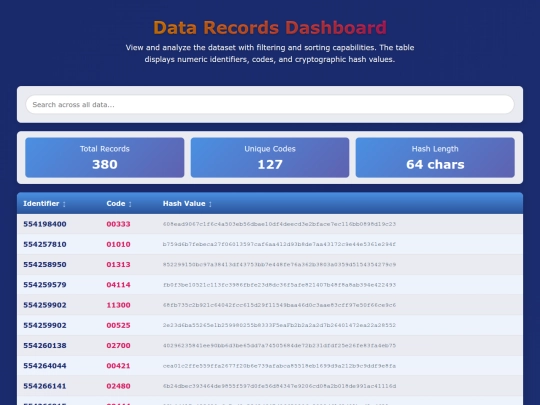Click the sort arrows beside Identifier
Viewport: 540px width, 405px height.
[64, 204]
